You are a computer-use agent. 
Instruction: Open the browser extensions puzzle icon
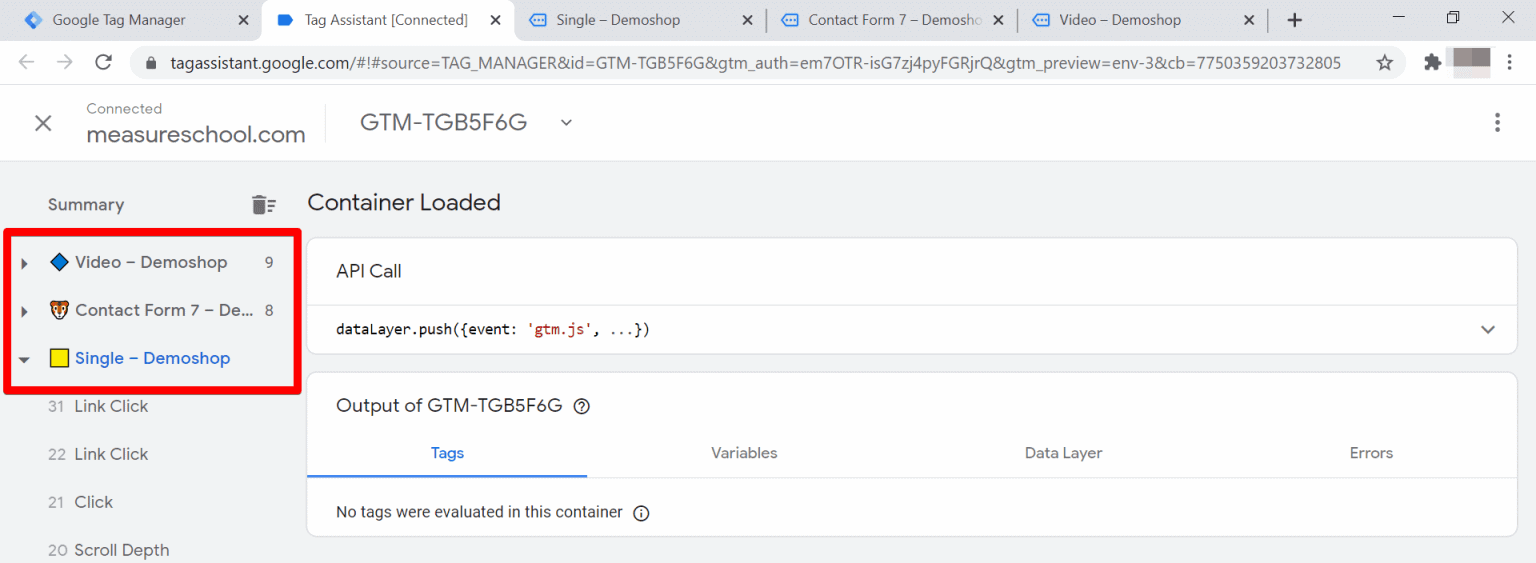[1432, 63]
